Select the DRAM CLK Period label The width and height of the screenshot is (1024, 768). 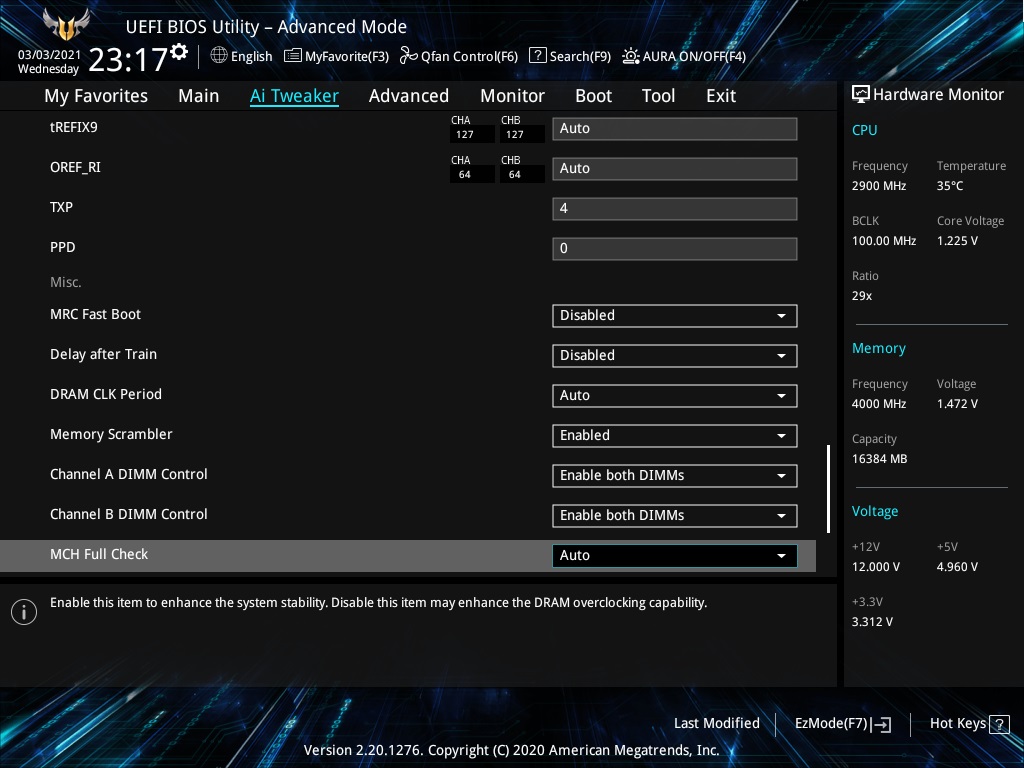point(106,394)
